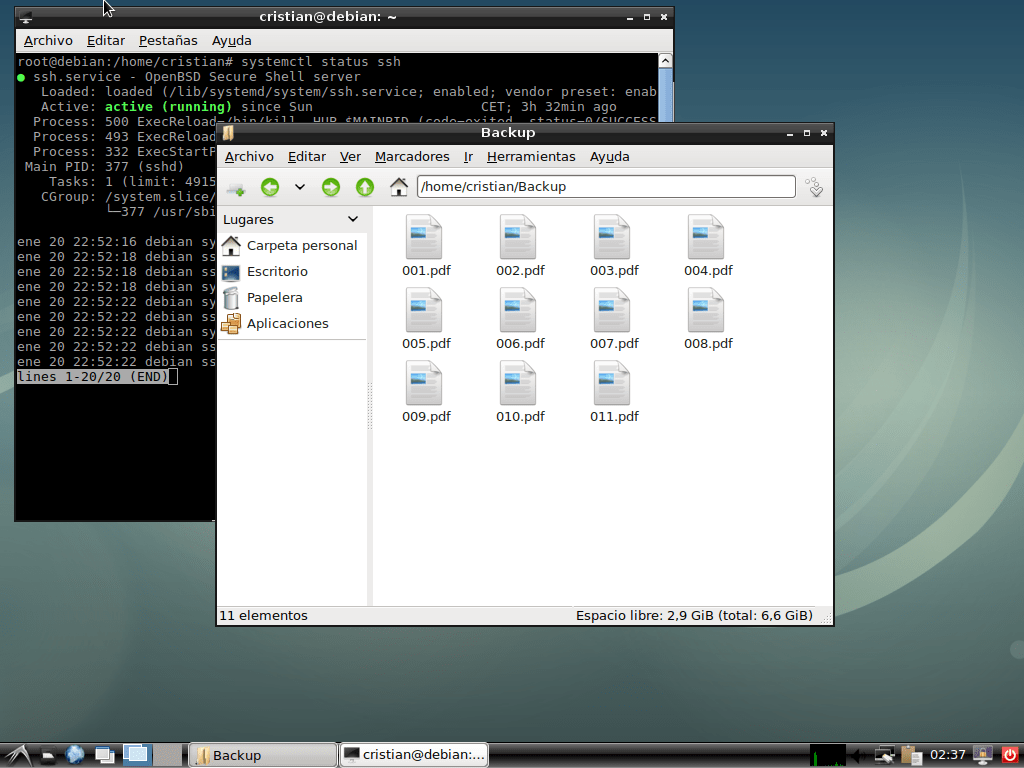Expand the Lugares side panel dropdown
The width and height of the screenshot is (1024, 768).
click(x=352, y=219)
